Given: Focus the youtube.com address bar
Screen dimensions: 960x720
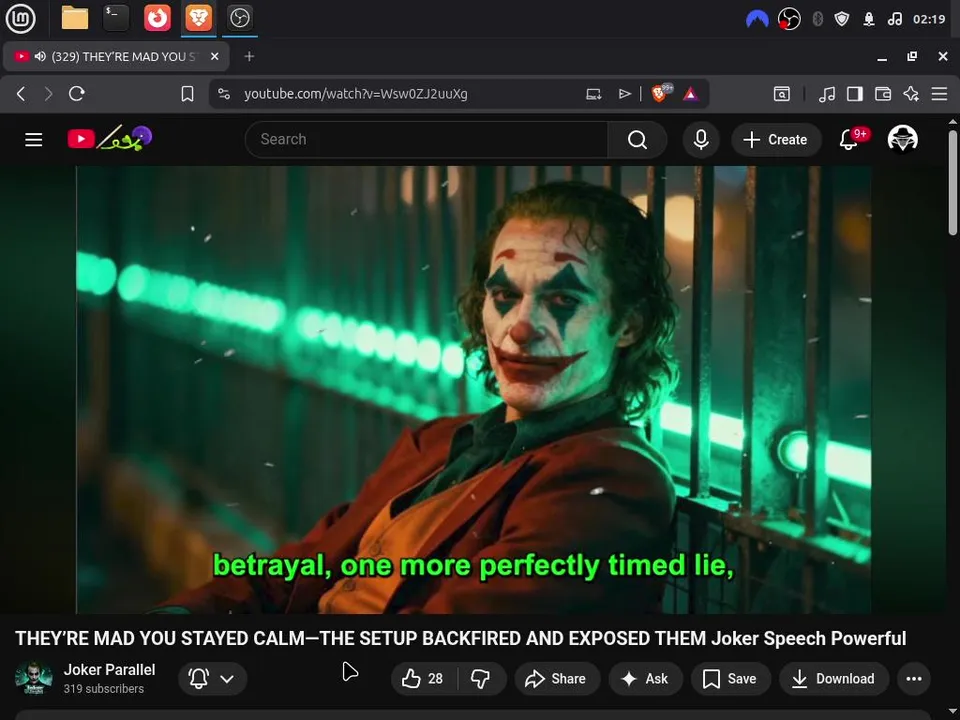Looking at the screenshot, I should [355, 94].
